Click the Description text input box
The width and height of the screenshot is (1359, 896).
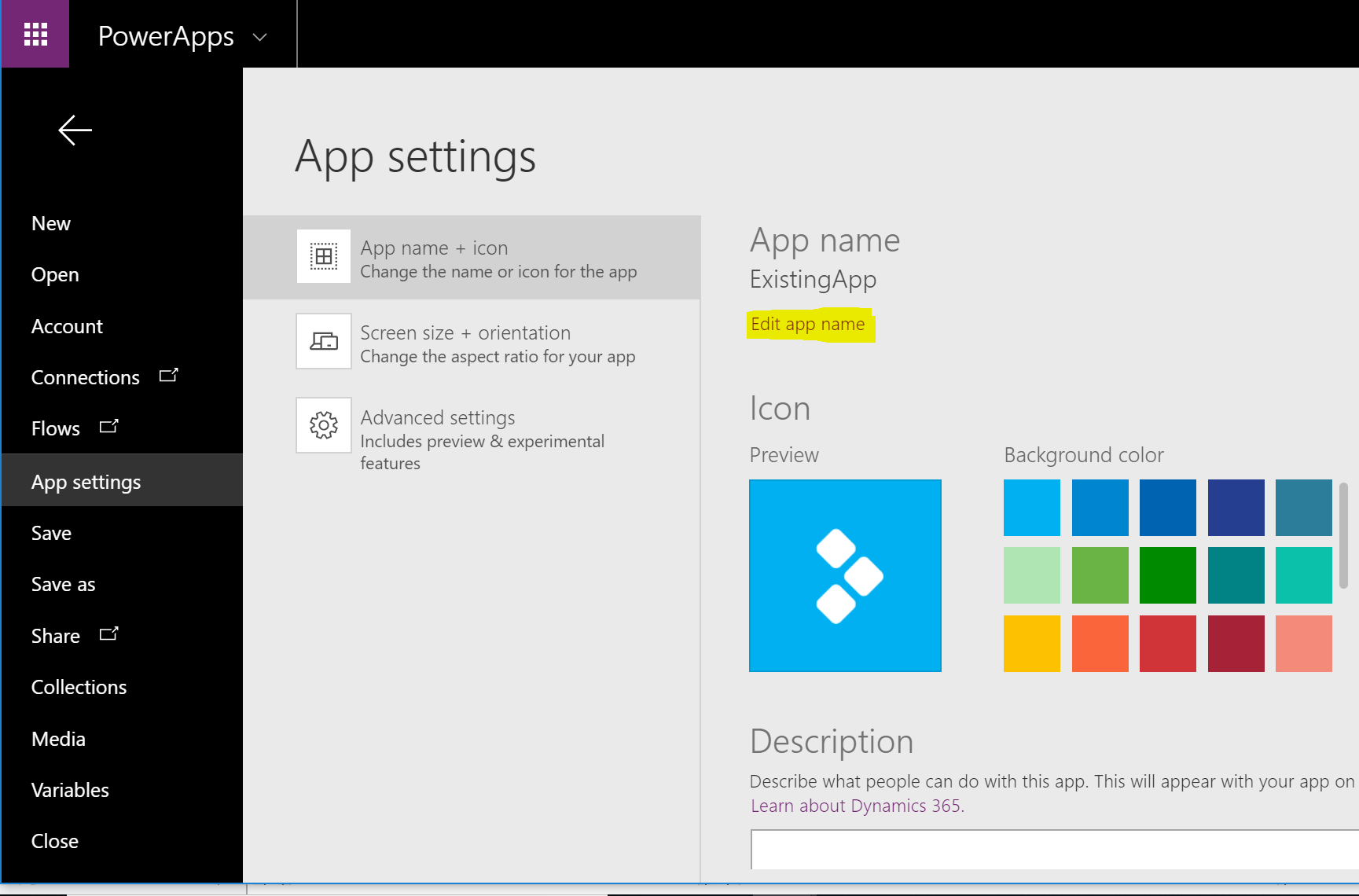[1053, 849]
